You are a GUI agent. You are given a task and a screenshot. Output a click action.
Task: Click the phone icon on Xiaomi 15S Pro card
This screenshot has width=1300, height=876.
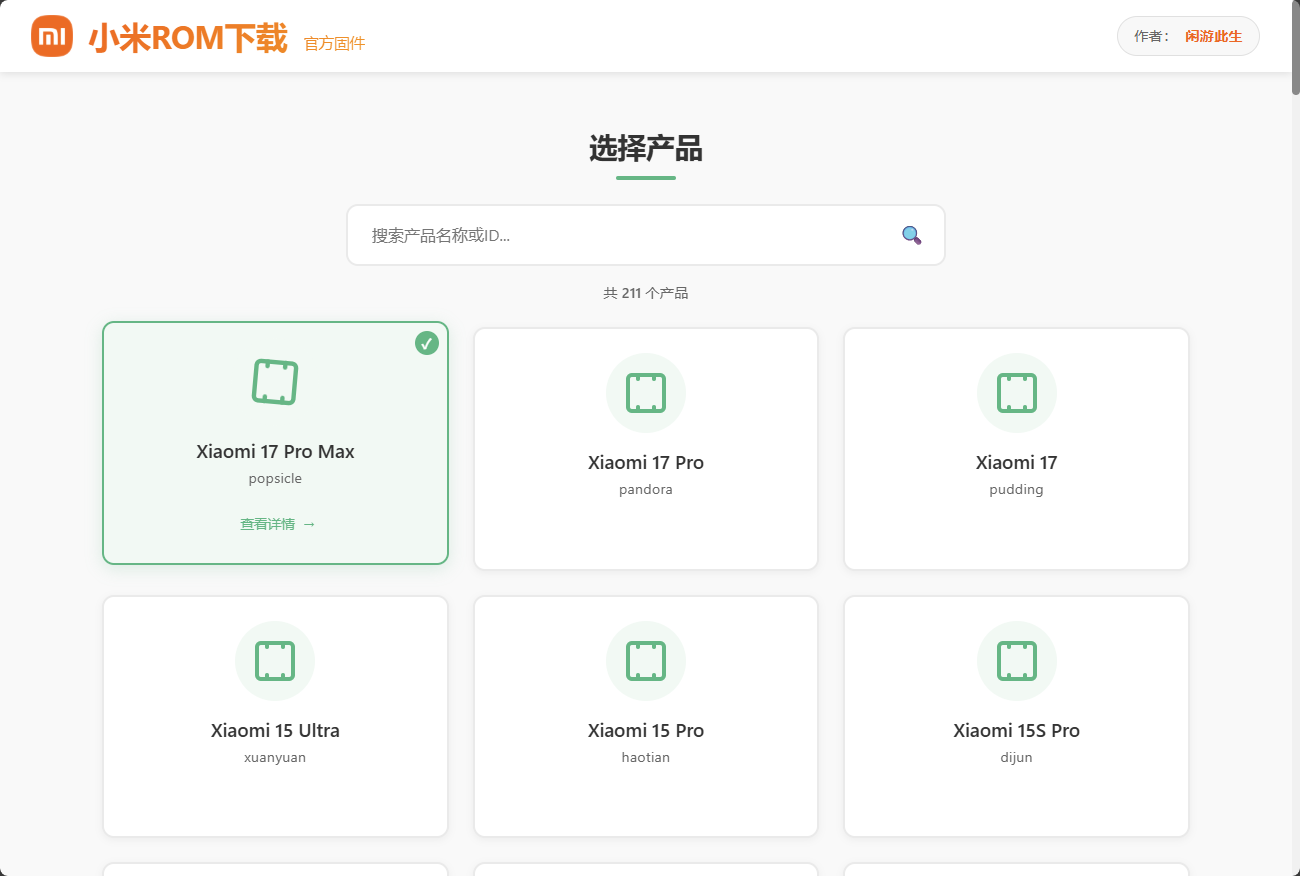(1016, 661)
